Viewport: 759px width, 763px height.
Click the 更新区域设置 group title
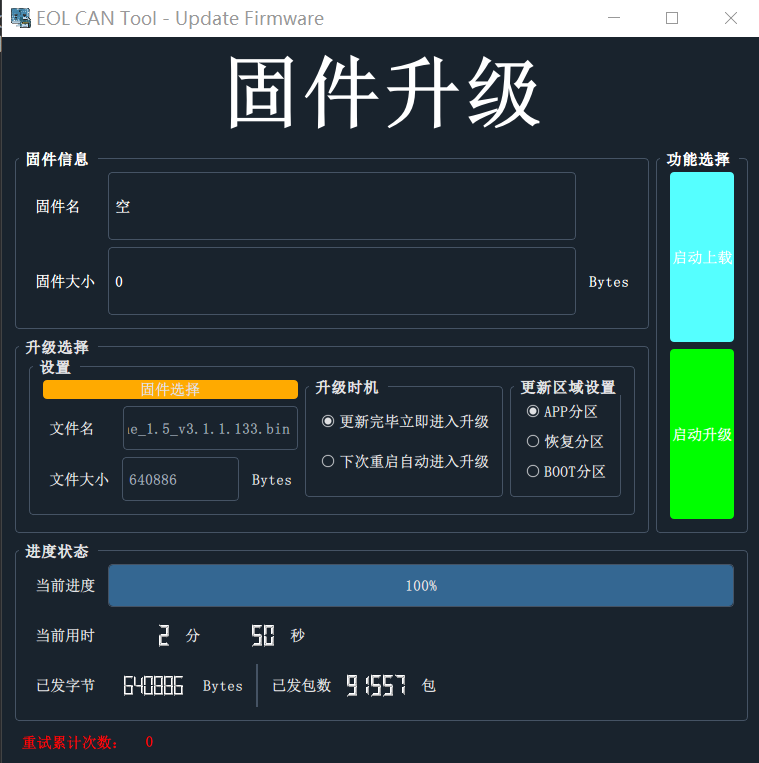(x=568, y=388)
